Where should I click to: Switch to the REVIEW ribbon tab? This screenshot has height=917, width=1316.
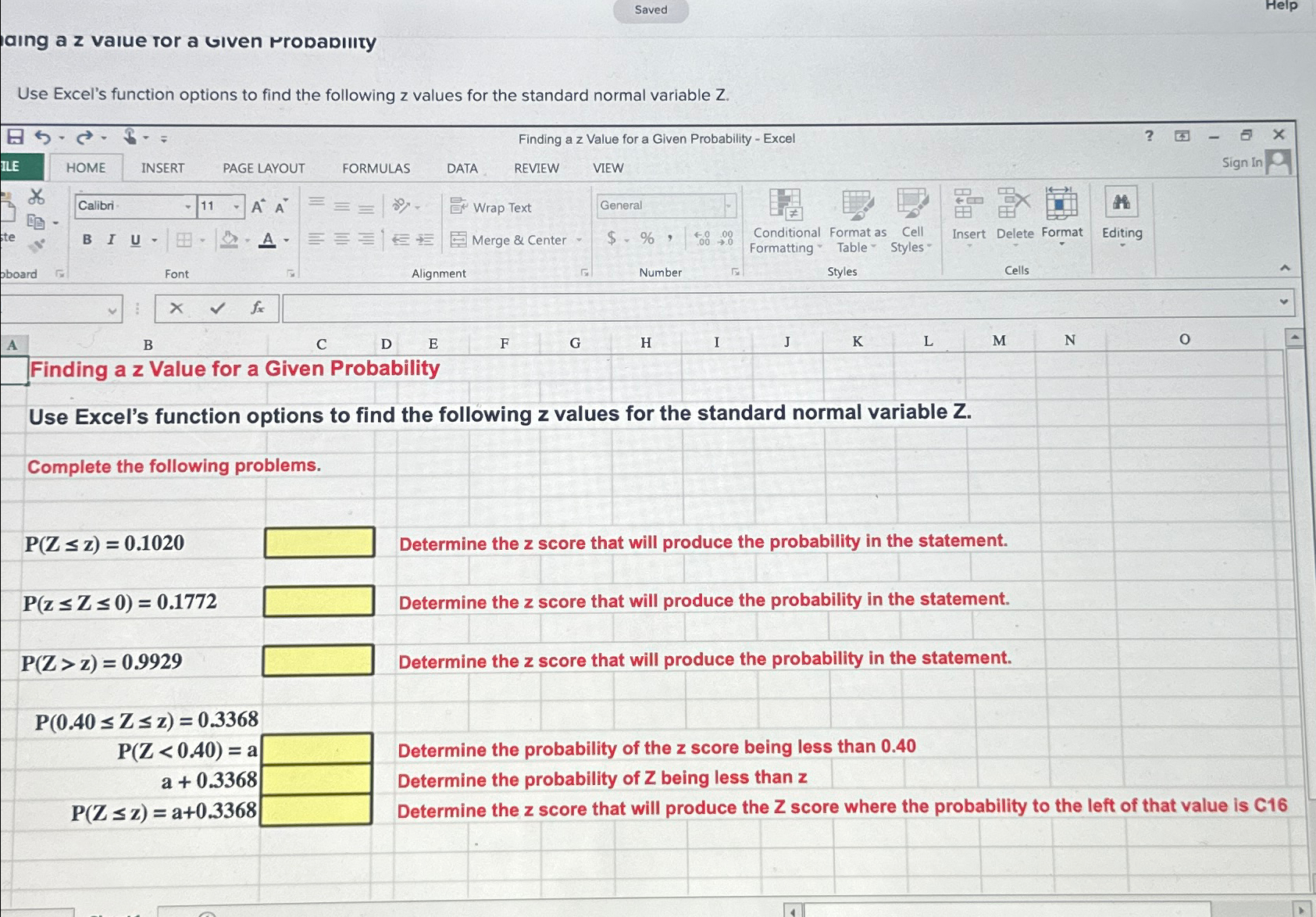pos(537,168)
